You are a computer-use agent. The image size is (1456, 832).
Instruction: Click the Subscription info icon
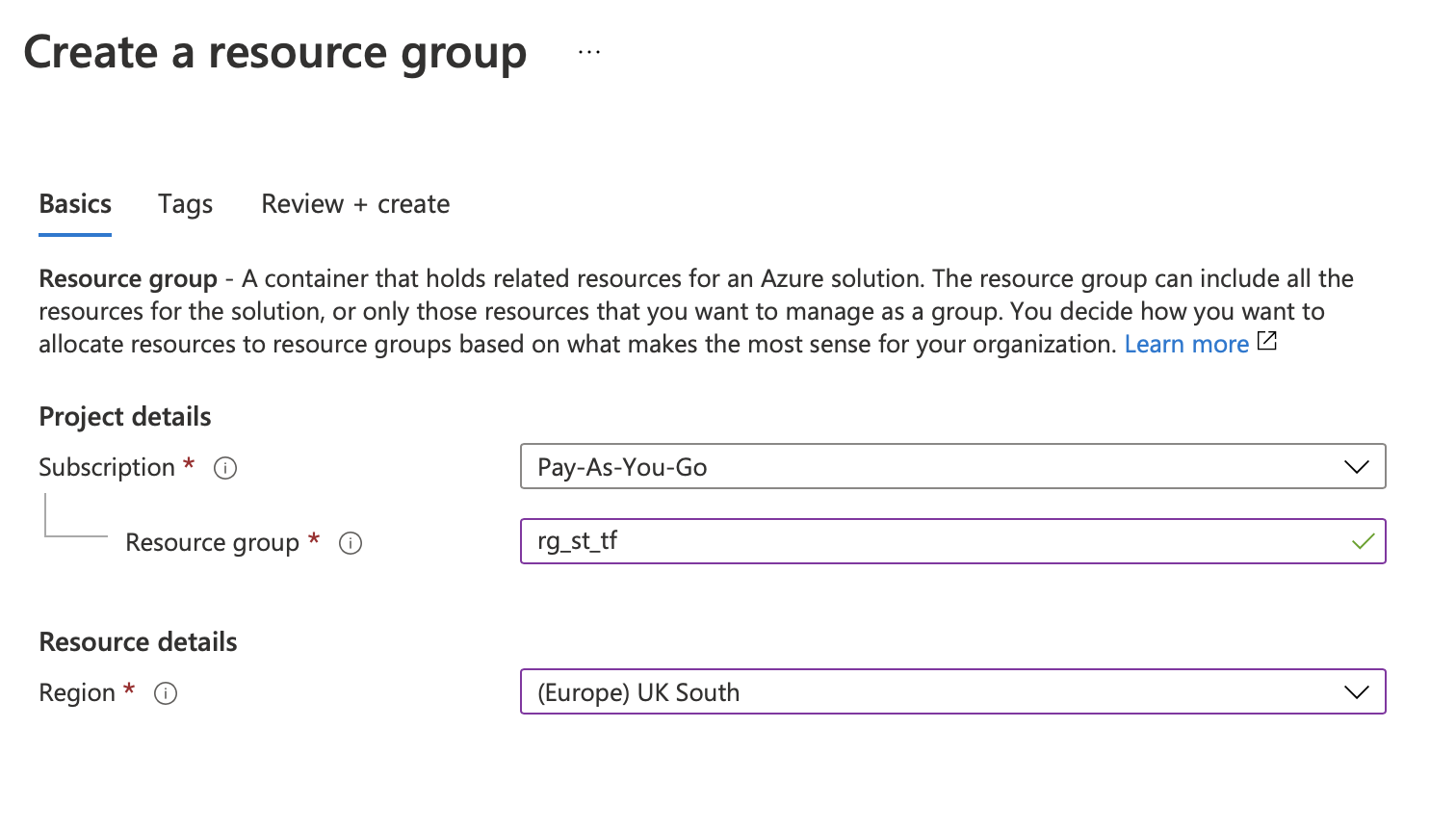[x=225, y=469]
